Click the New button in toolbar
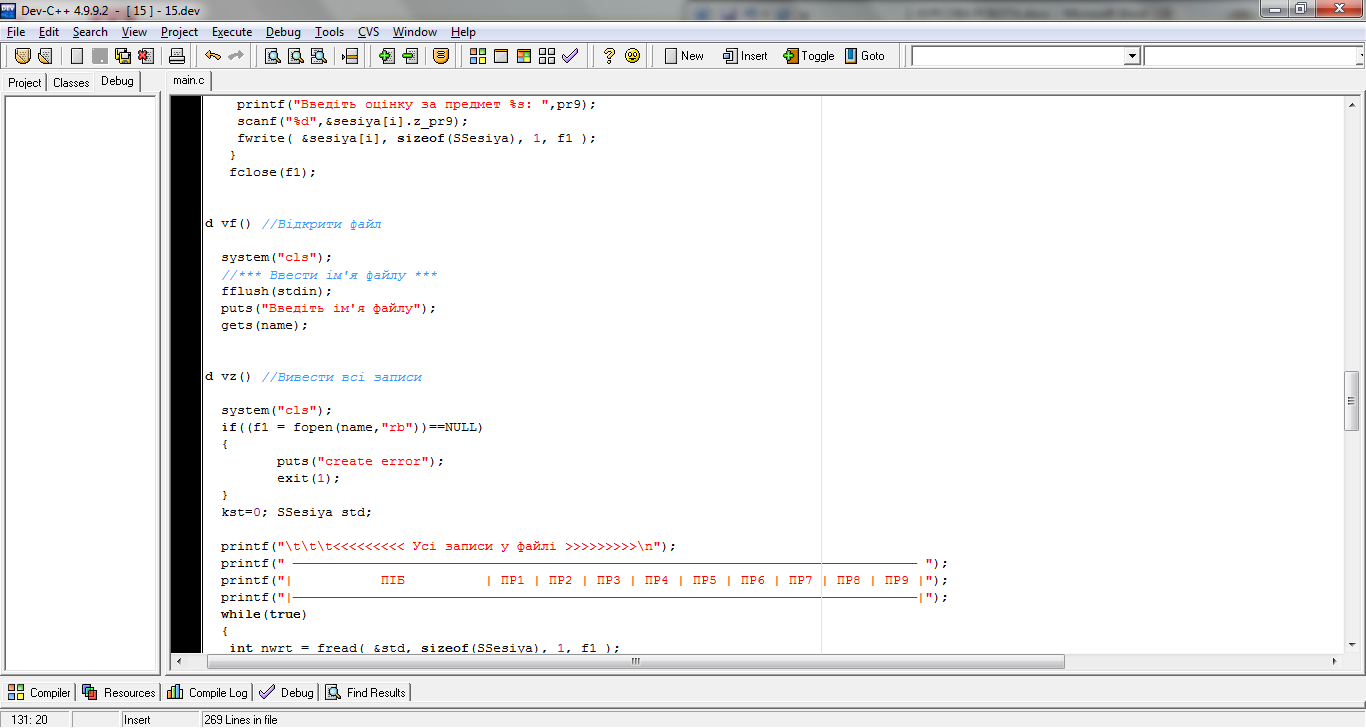Viewport: 1366px width, 728px height. pyautogui.click(x=685, y=56)
